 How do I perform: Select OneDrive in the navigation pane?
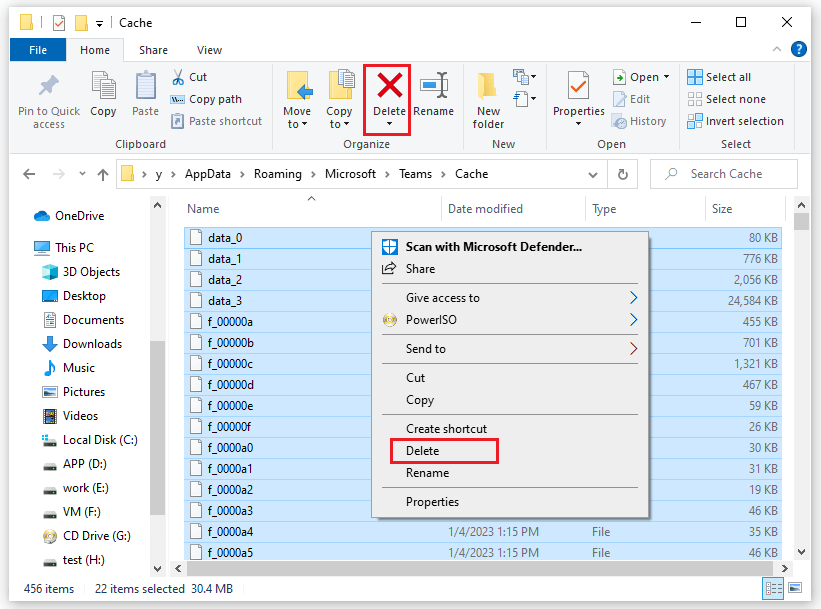coord(69,216)
